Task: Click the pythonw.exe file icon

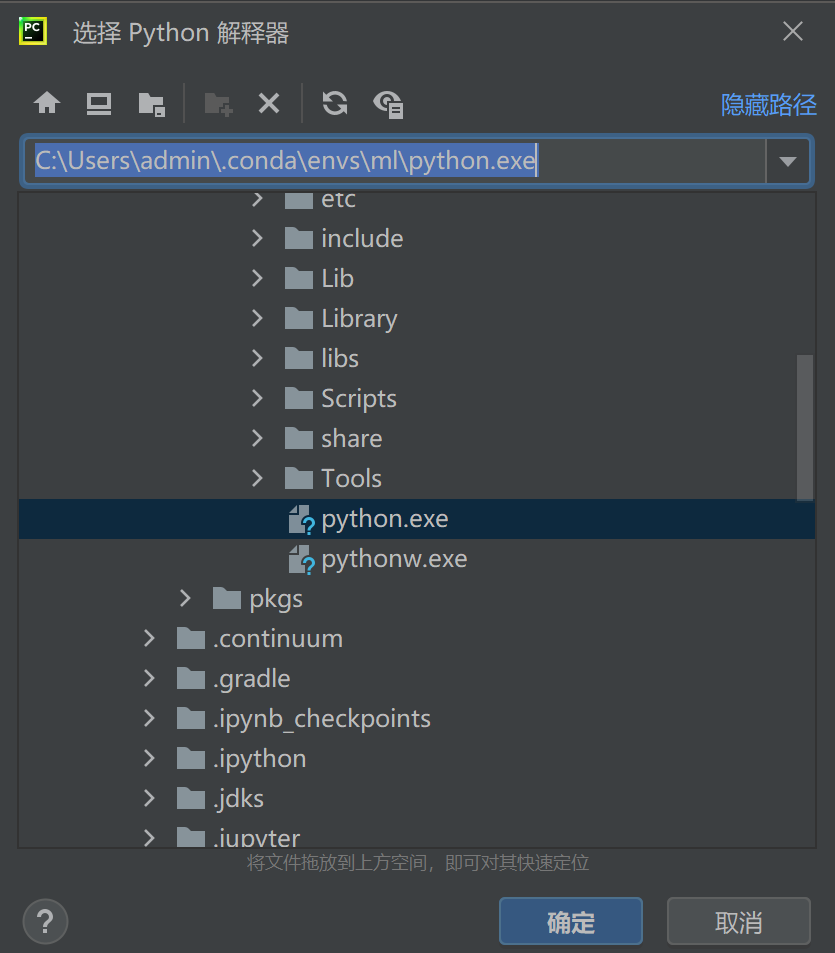Action: coord(301,560)
